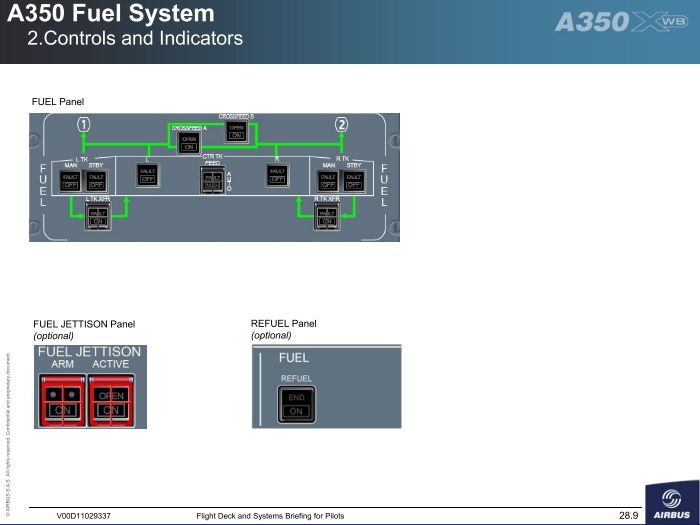Push the CROSSFEED A pushbutton
This screenshot has width=700, height=525.
click(189, 143)
